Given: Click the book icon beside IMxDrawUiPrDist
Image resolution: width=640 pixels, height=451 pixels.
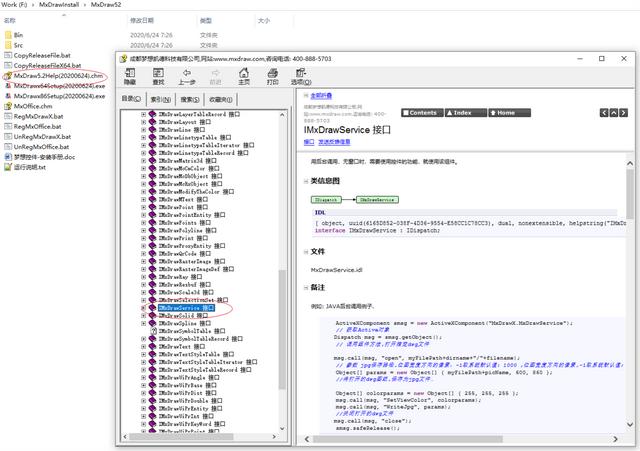Looking at the screenshot, I should tap(152, 393).
